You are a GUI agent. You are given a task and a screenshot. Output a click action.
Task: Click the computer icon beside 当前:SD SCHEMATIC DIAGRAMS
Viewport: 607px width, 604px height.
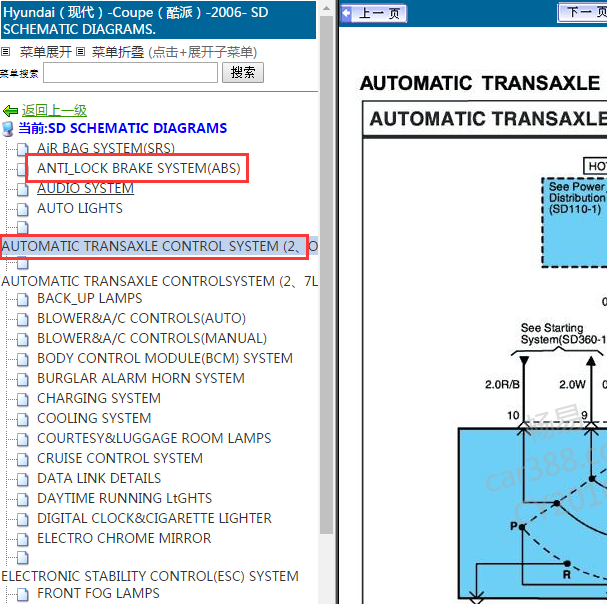point(8,129)
